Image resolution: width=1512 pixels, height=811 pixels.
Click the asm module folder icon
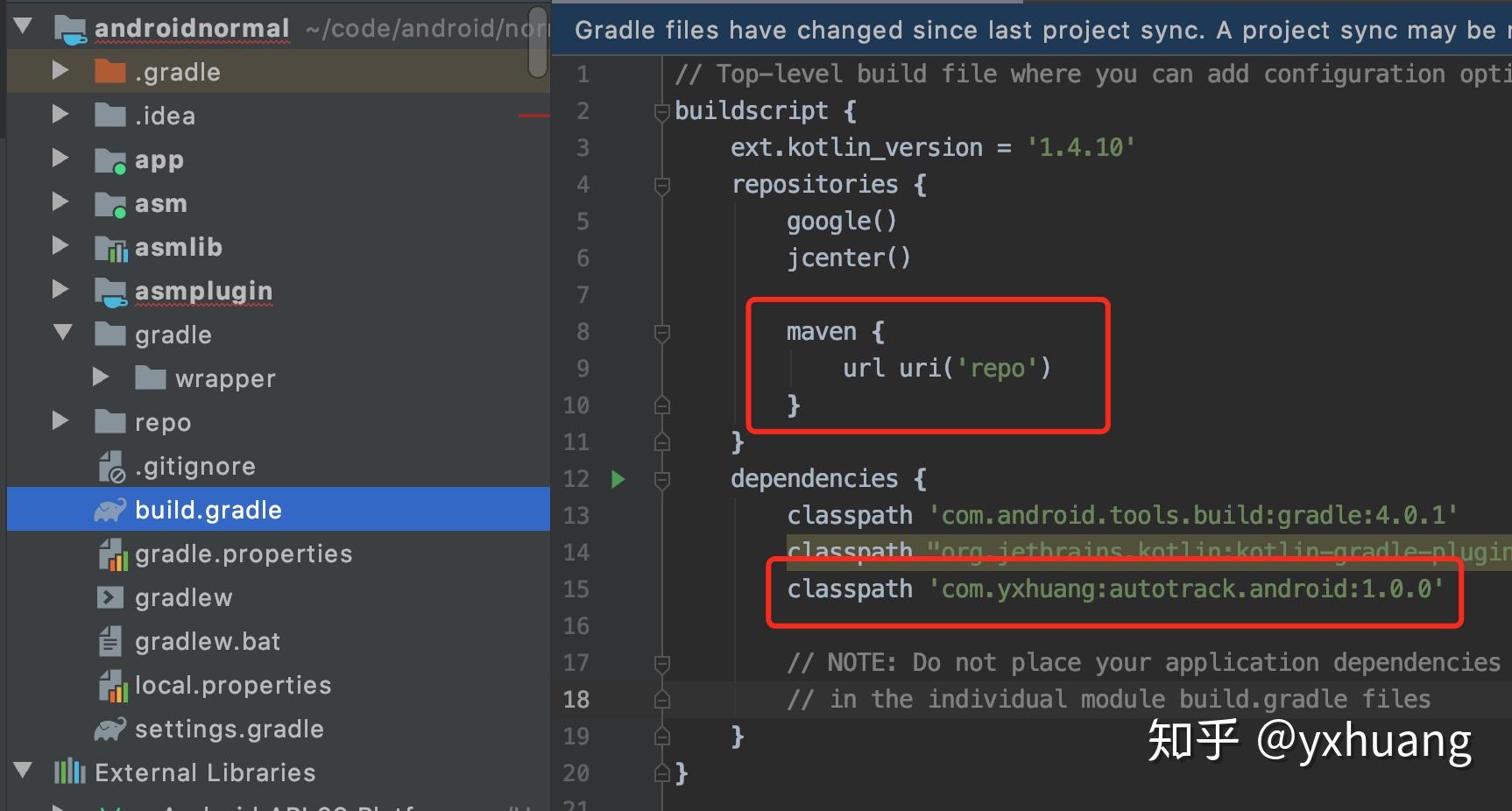110,203
